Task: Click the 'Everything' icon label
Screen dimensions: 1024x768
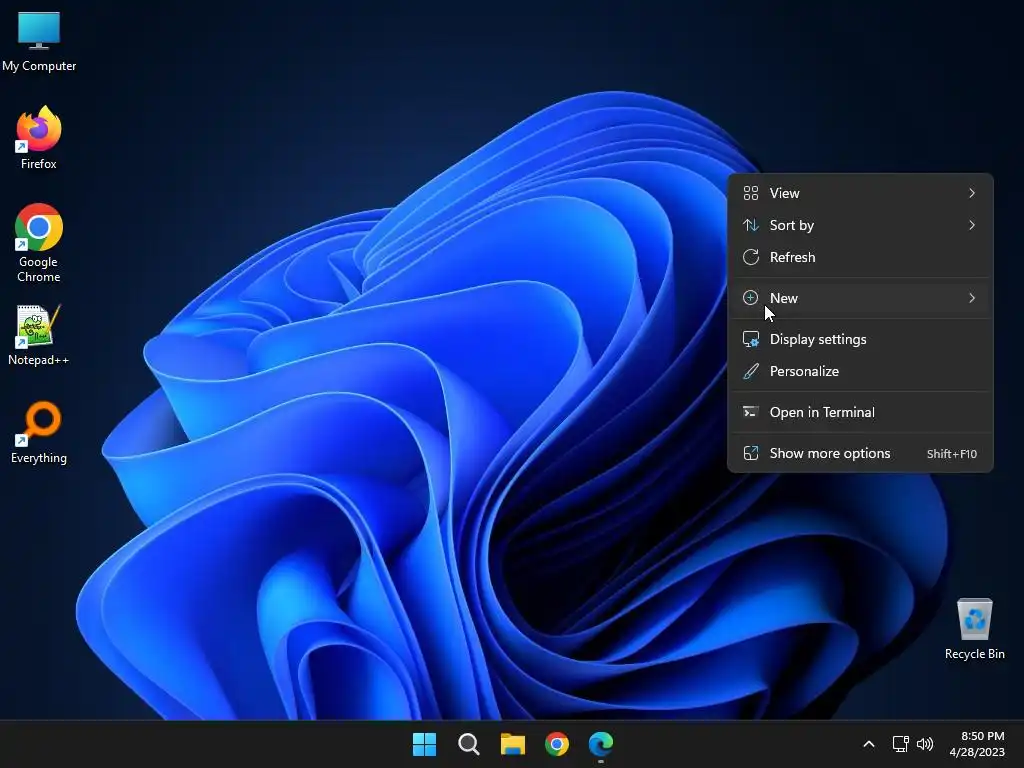Action: pos(39,458)
